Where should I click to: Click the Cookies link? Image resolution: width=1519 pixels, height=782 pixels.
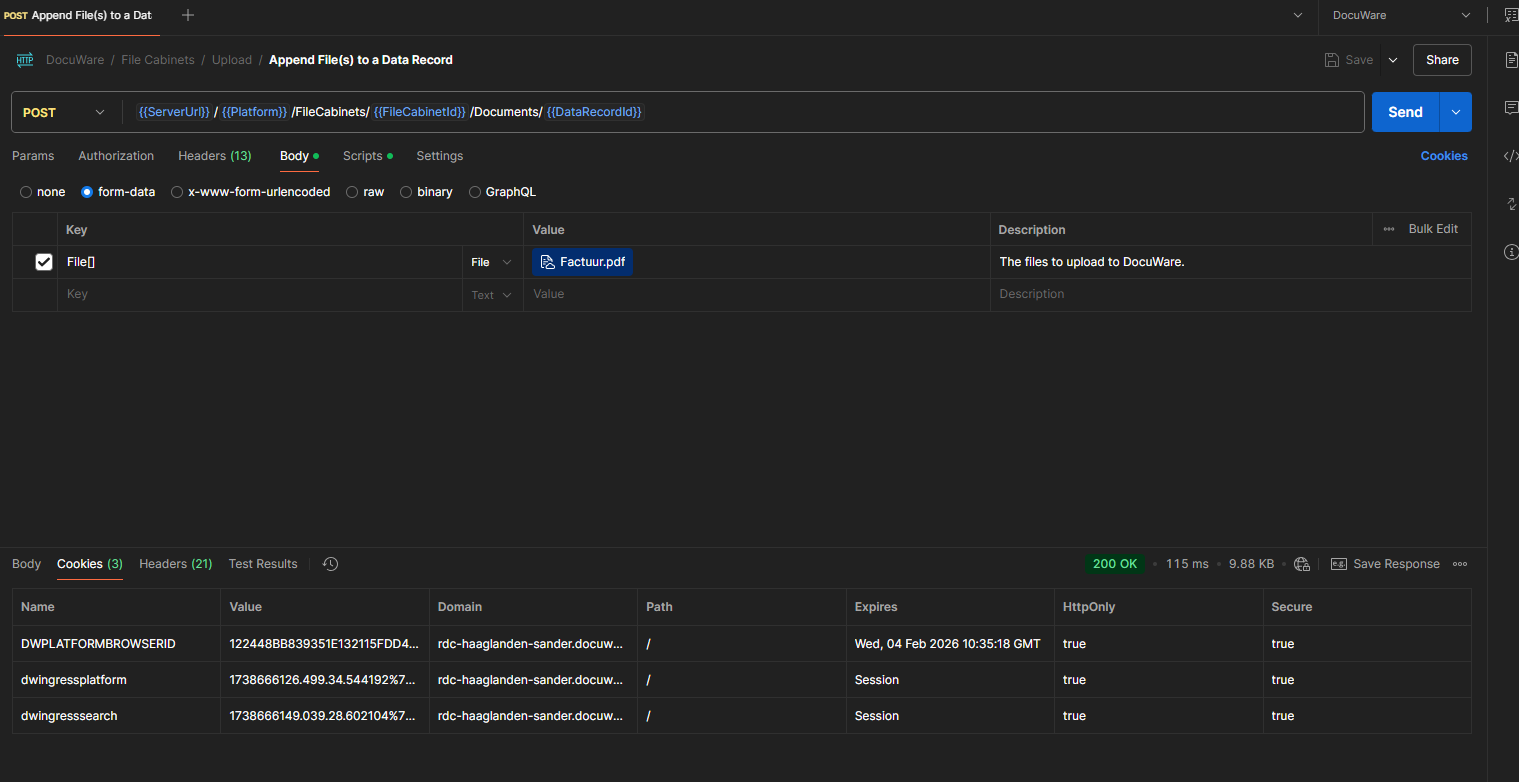click(x=1443, y=156)
